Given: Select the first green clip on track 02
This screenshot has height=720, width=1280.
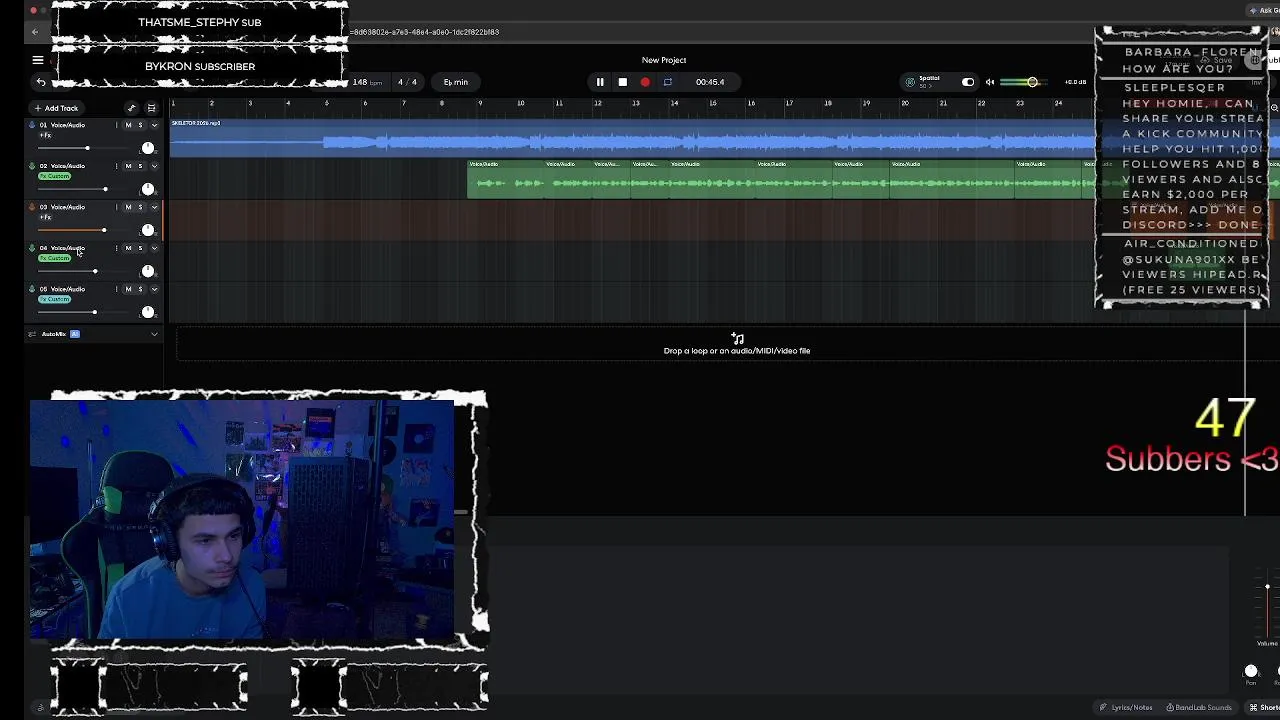Looking at the screenshot, I should [x=507, y=179].
